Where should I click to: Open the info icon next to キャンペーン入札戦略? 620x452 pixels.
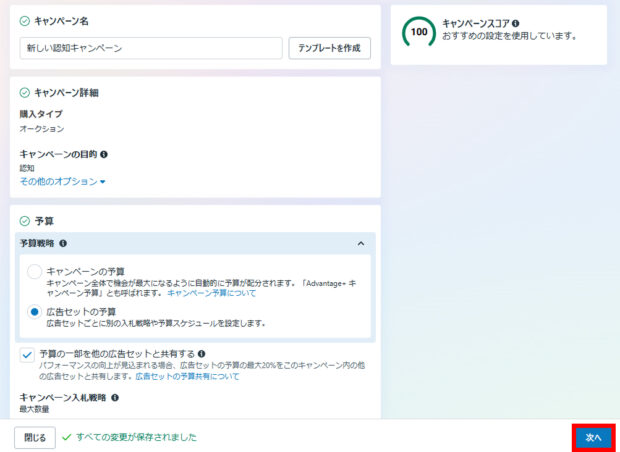115,397
